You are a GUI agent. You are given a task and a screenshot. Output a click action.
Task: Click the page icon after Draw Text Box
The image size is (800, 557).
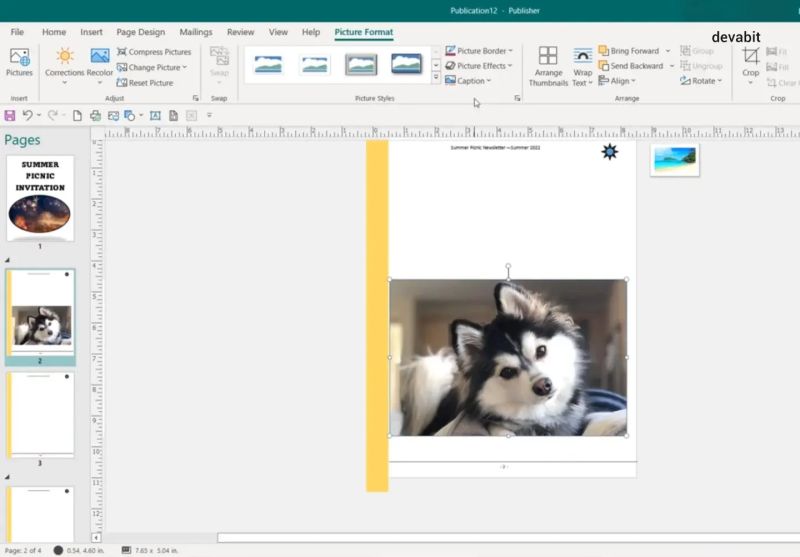173,116
